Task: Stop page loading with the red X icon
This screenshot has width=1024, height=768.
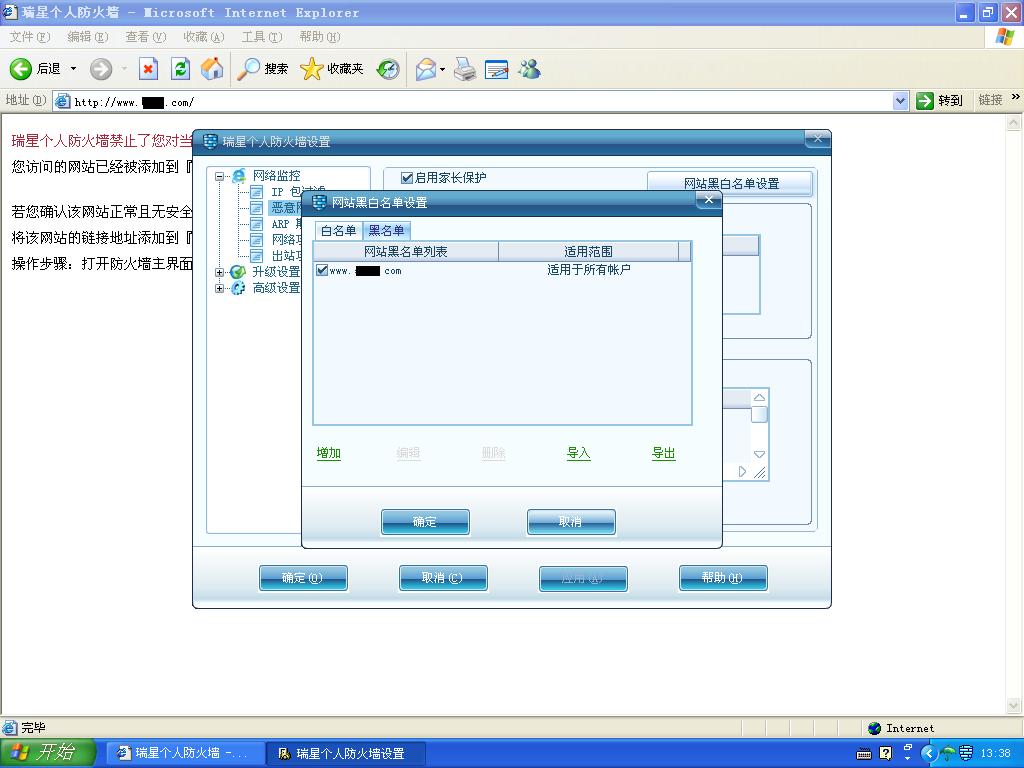Action: [148, 69]
